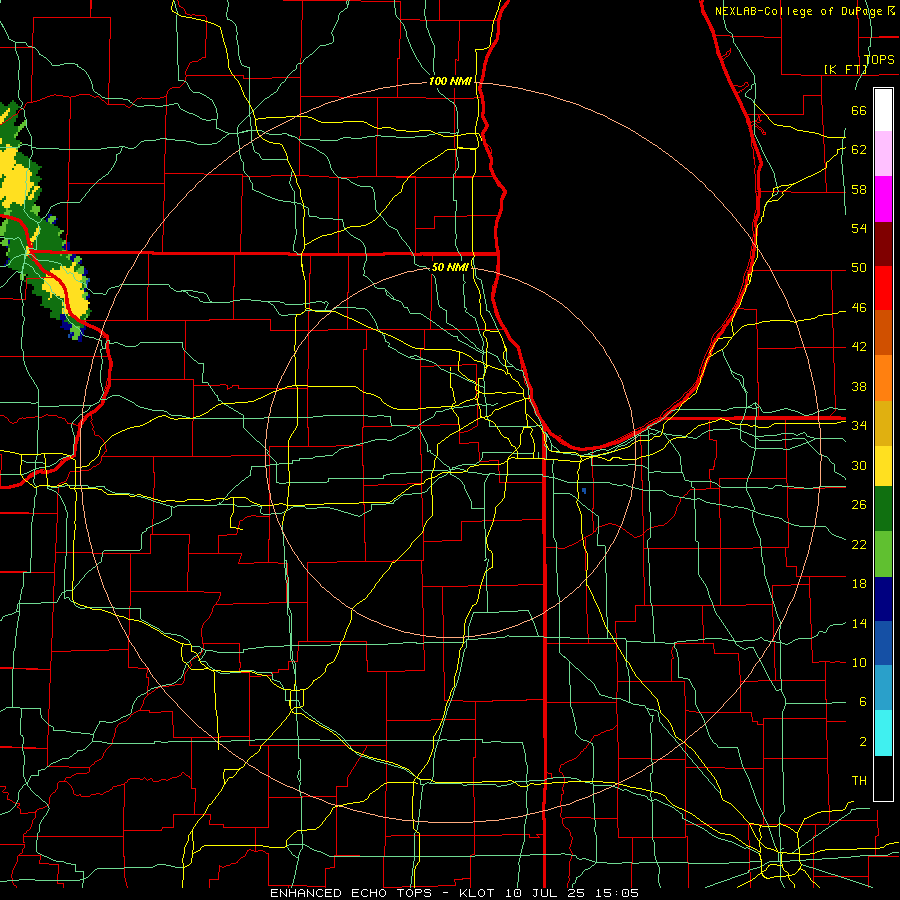
Task: Click the white swatch in the tops legend
Action: pos(883,110)
